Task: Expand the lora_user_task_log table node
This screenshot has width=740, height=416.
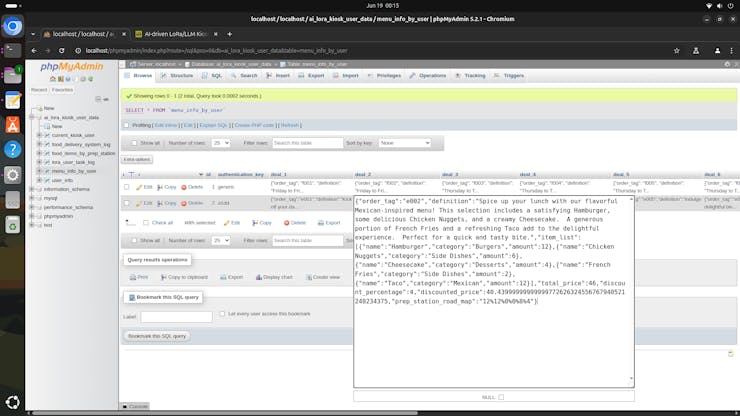Action: coord(39,162)
